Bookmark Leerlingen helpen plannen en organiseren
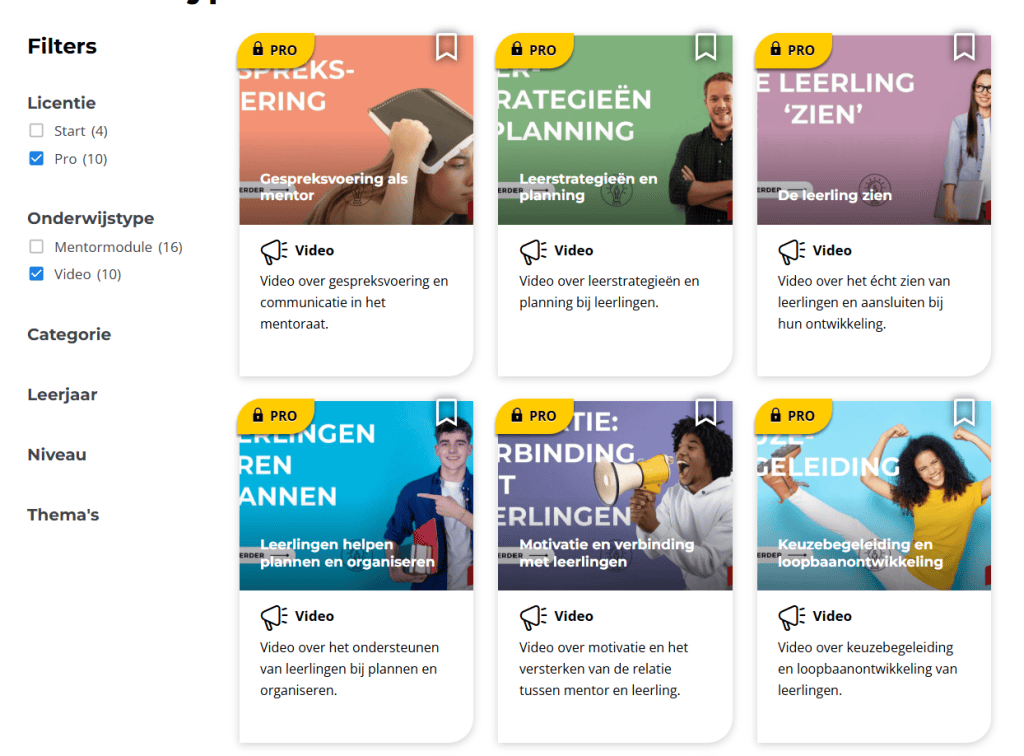 tap(446, 412)
